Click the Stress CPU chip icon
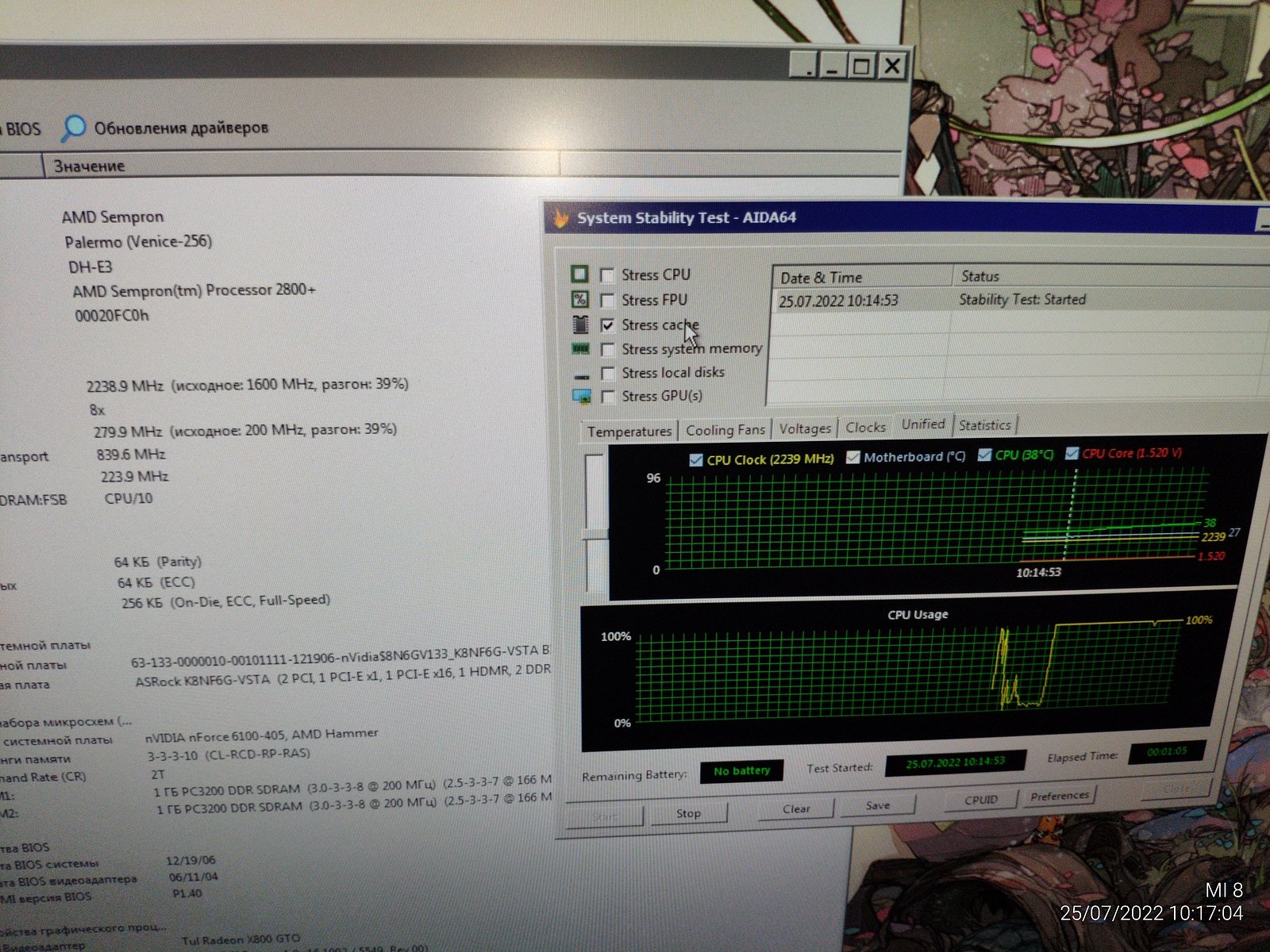 click(580, 274)
